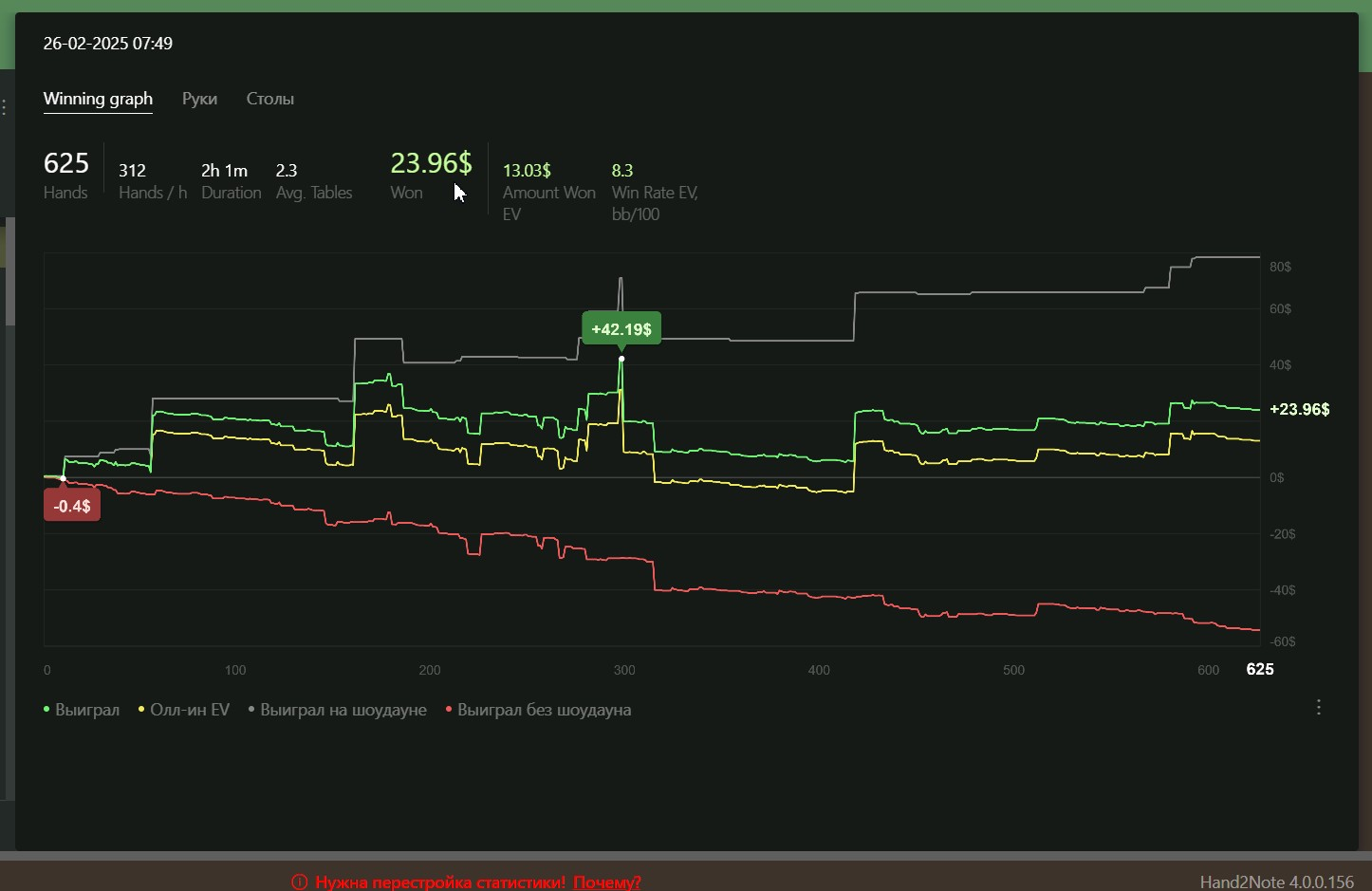Toggle the Выиграл legend line
1372x891 pixels.
(x=82, y=710)
